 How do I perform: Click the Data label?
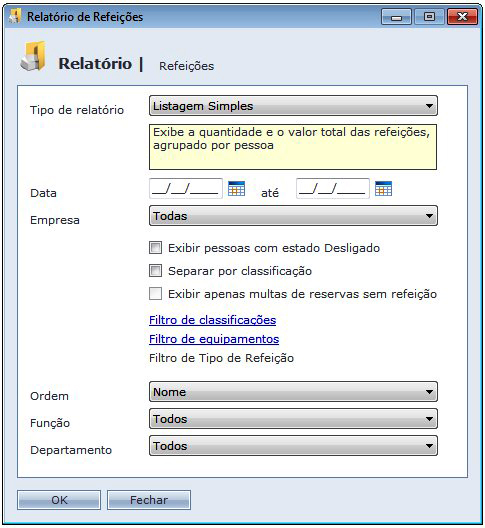pos(43,193)
